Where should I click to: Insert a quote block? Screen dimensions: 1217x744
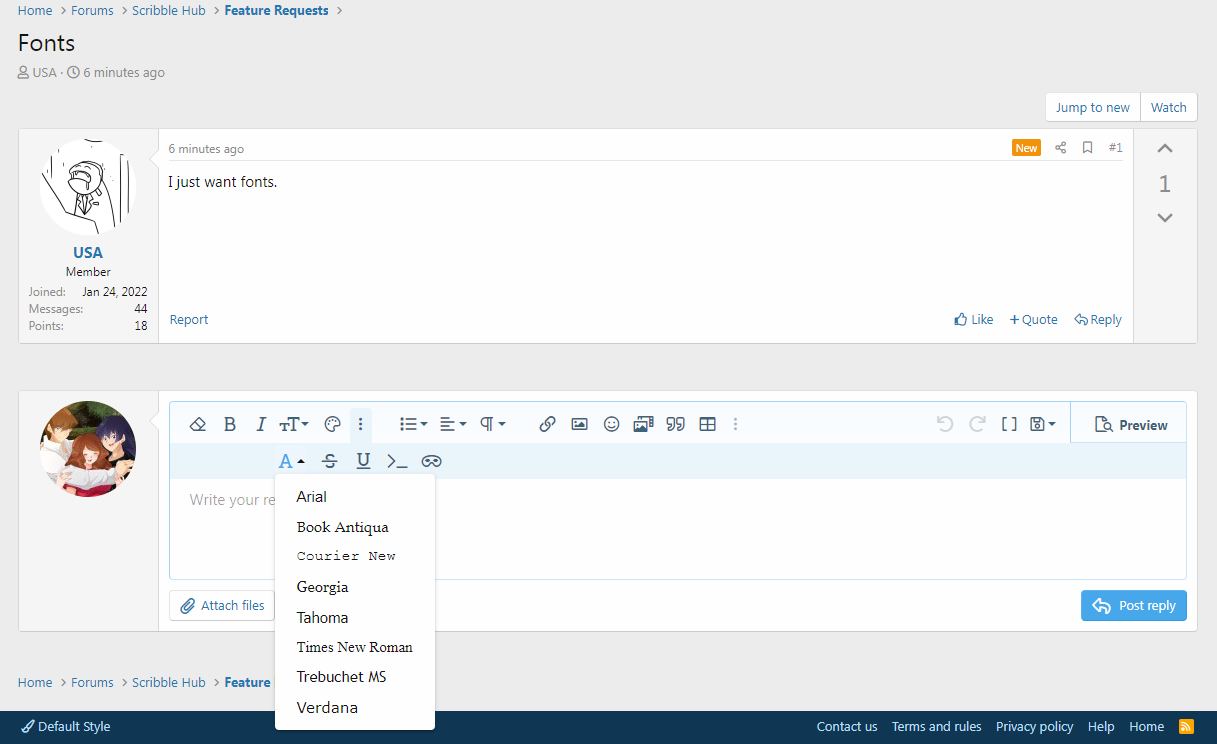[x=675, y=424]
